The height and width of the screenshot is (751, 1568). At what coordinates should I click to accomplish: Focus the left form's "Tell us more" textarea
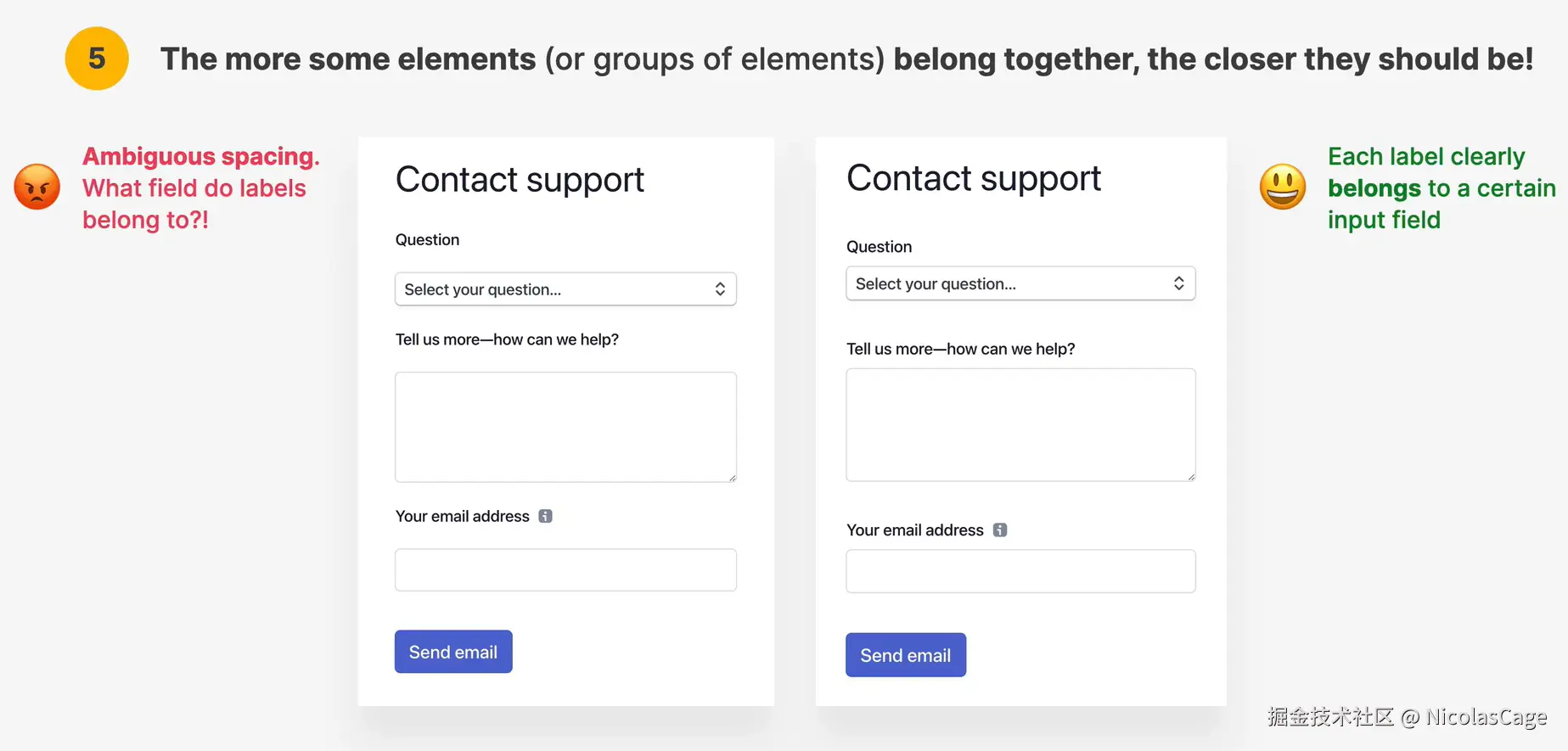coord(565,427)
